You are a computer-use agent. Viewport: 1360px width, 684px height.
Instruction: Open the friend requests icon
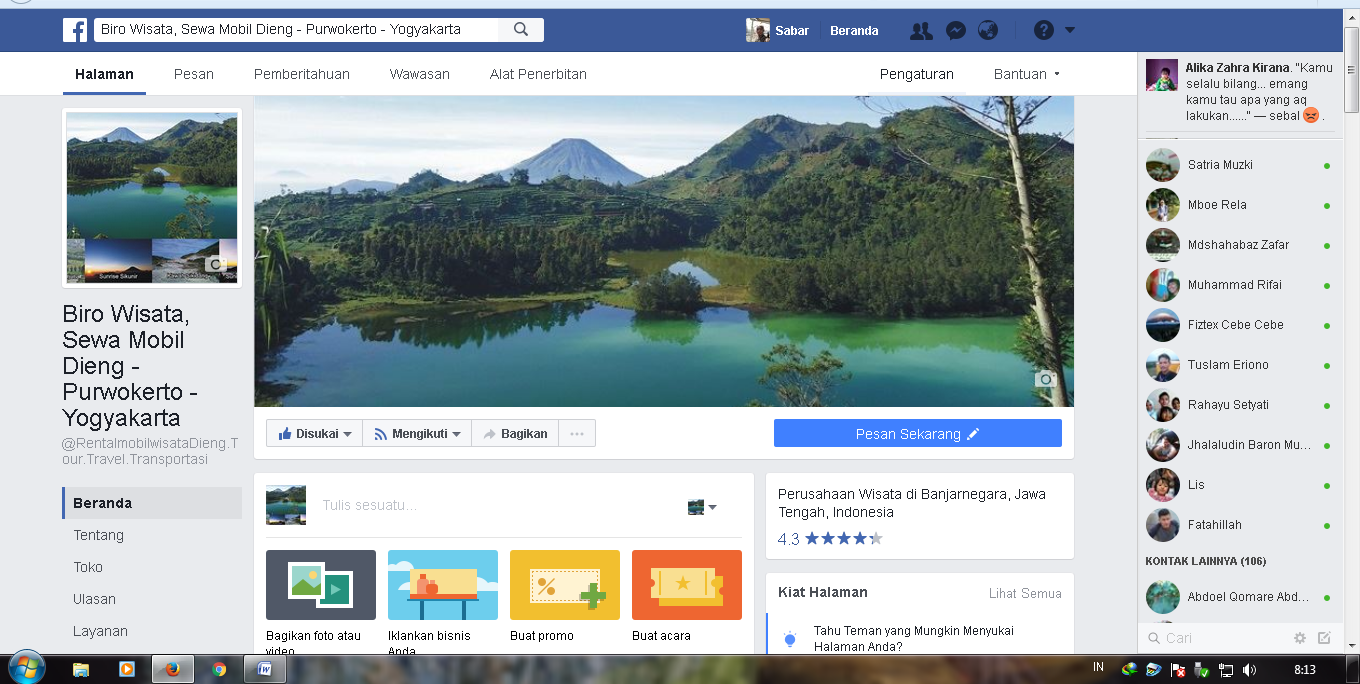click(921, 30)
